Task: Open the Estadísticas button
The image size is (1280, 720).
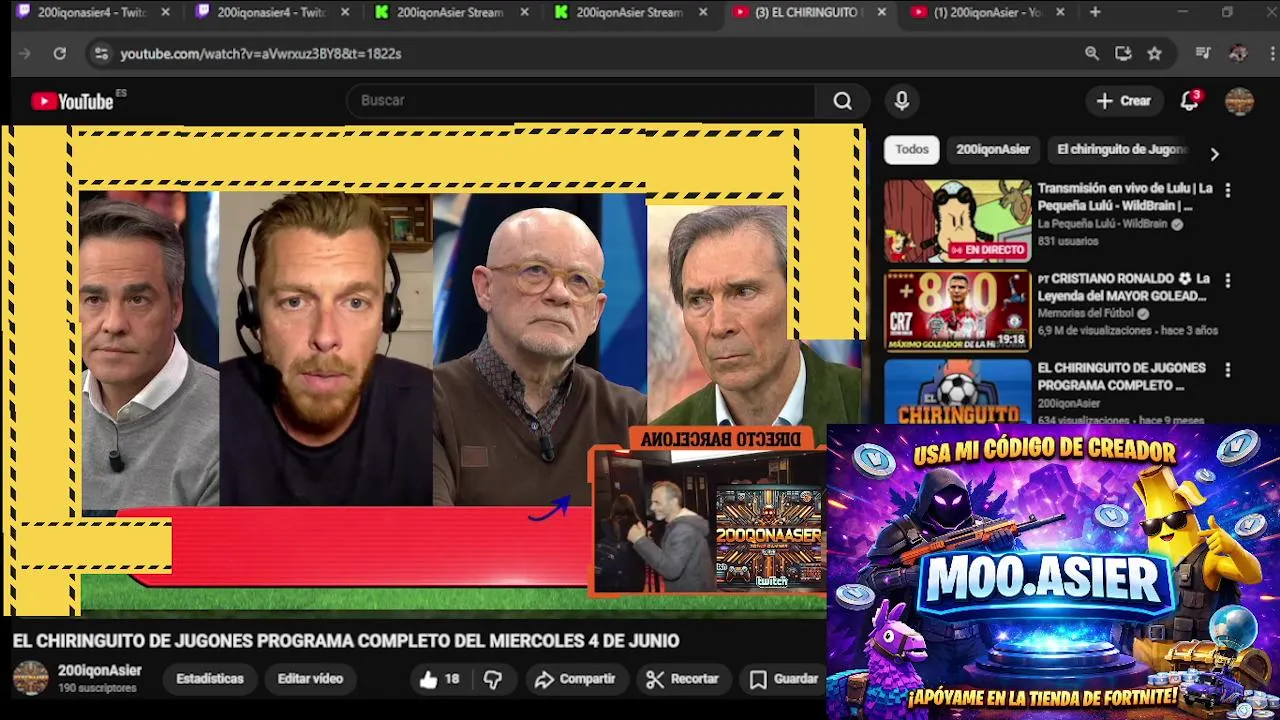Action: click(x=210, y=678)
